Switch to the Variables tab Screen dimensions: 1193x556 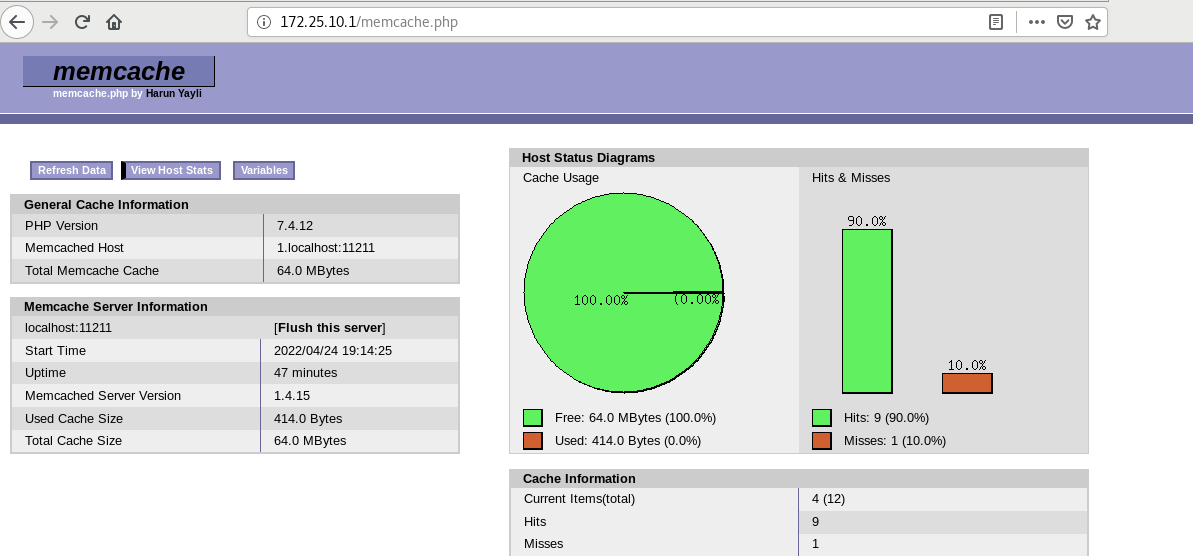(264, 170)
